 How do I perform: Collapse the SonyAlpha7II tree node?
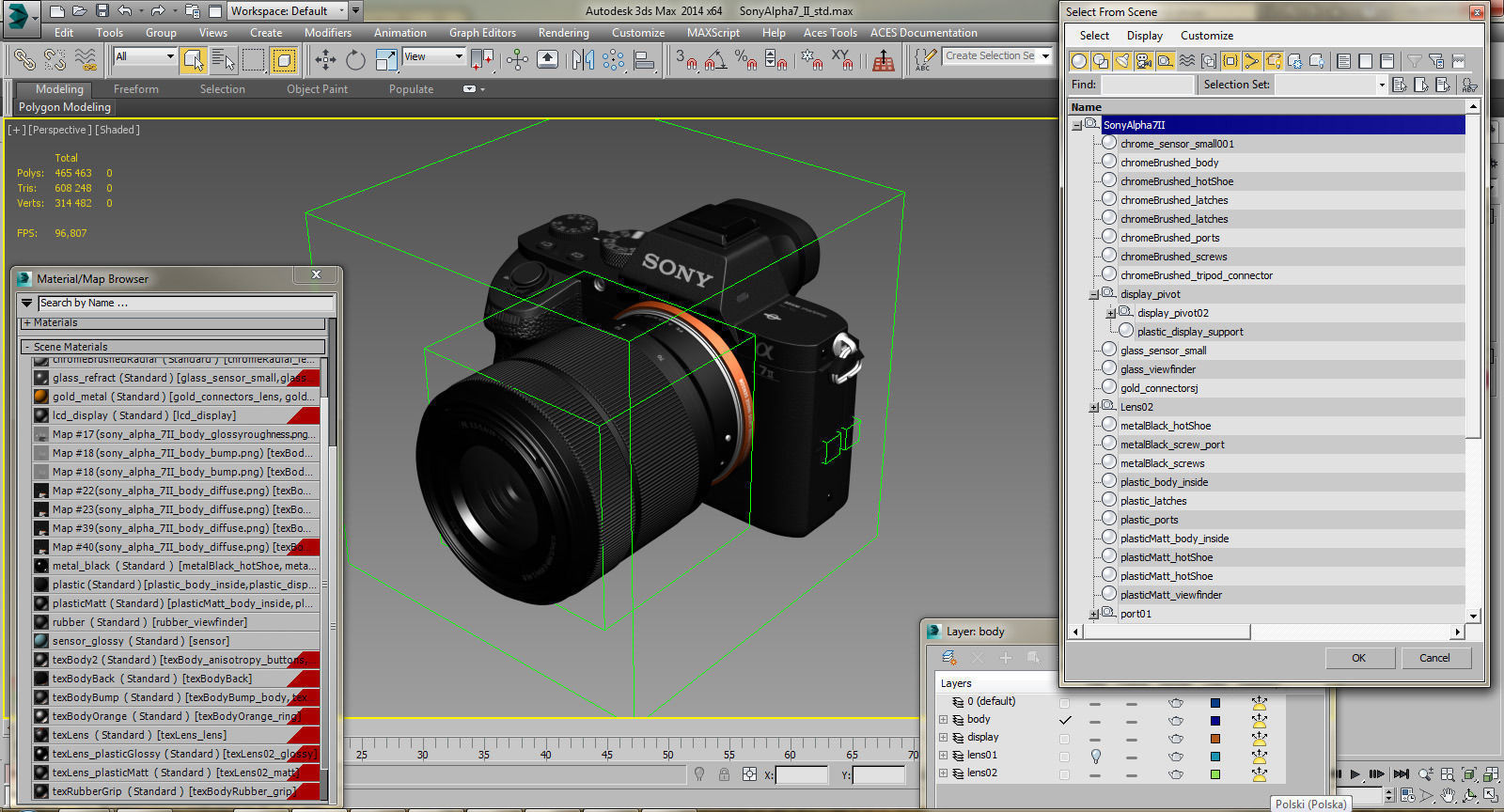[x=1076, y=125]
